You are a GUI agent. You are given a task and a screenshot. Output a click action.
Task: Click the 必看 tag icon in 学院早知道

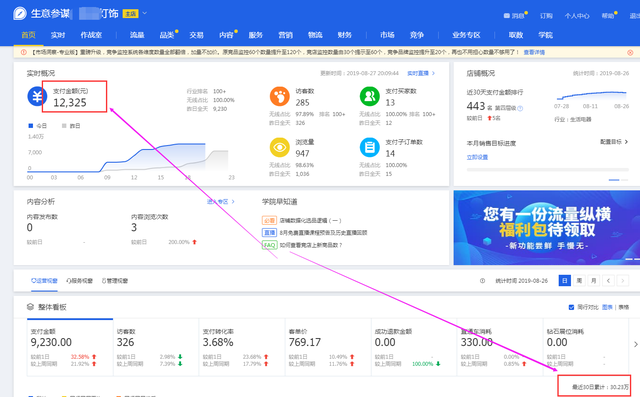coord(269,220)
